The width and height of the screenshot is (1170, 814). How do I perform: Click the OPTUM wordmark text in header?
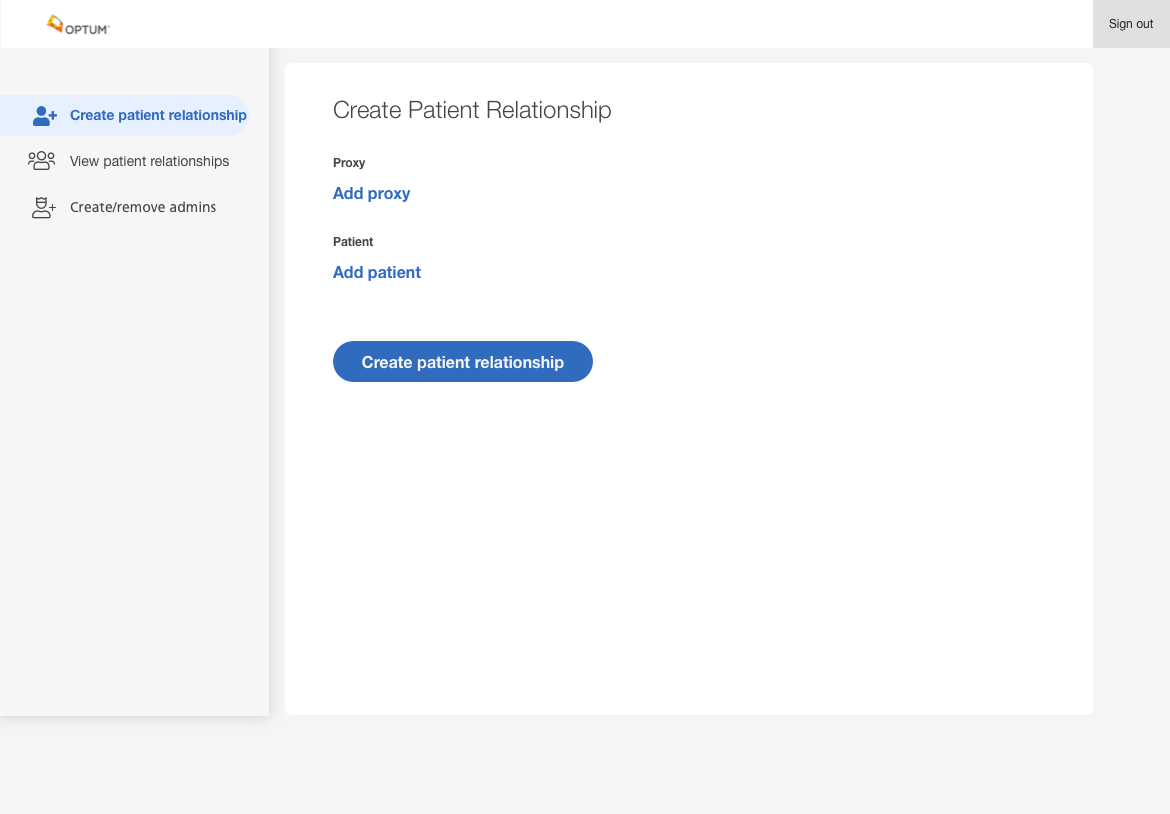[87, 29]
